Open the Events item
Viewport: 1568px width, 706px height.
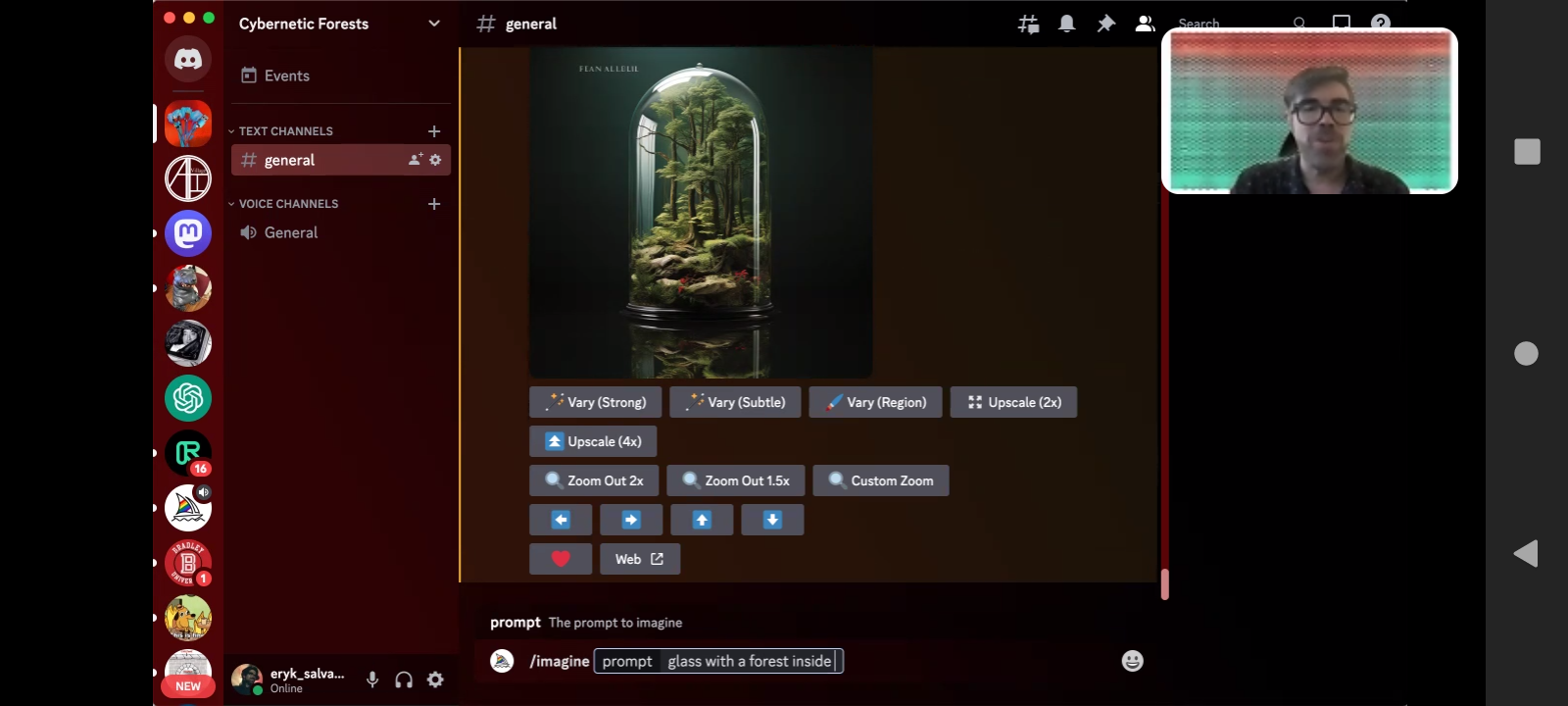tap(286, 76)
